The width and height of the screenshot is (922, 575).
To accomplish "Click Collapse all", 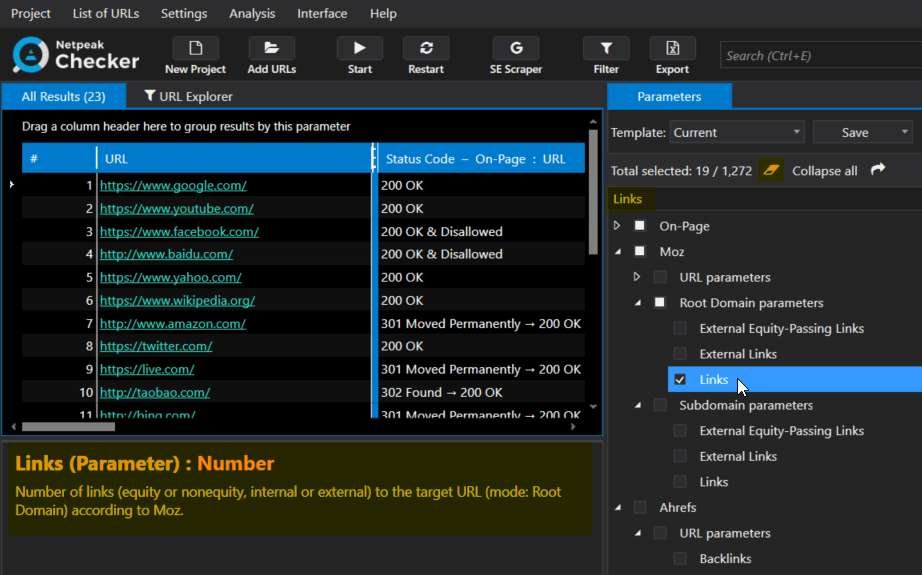I will point(824,171).
